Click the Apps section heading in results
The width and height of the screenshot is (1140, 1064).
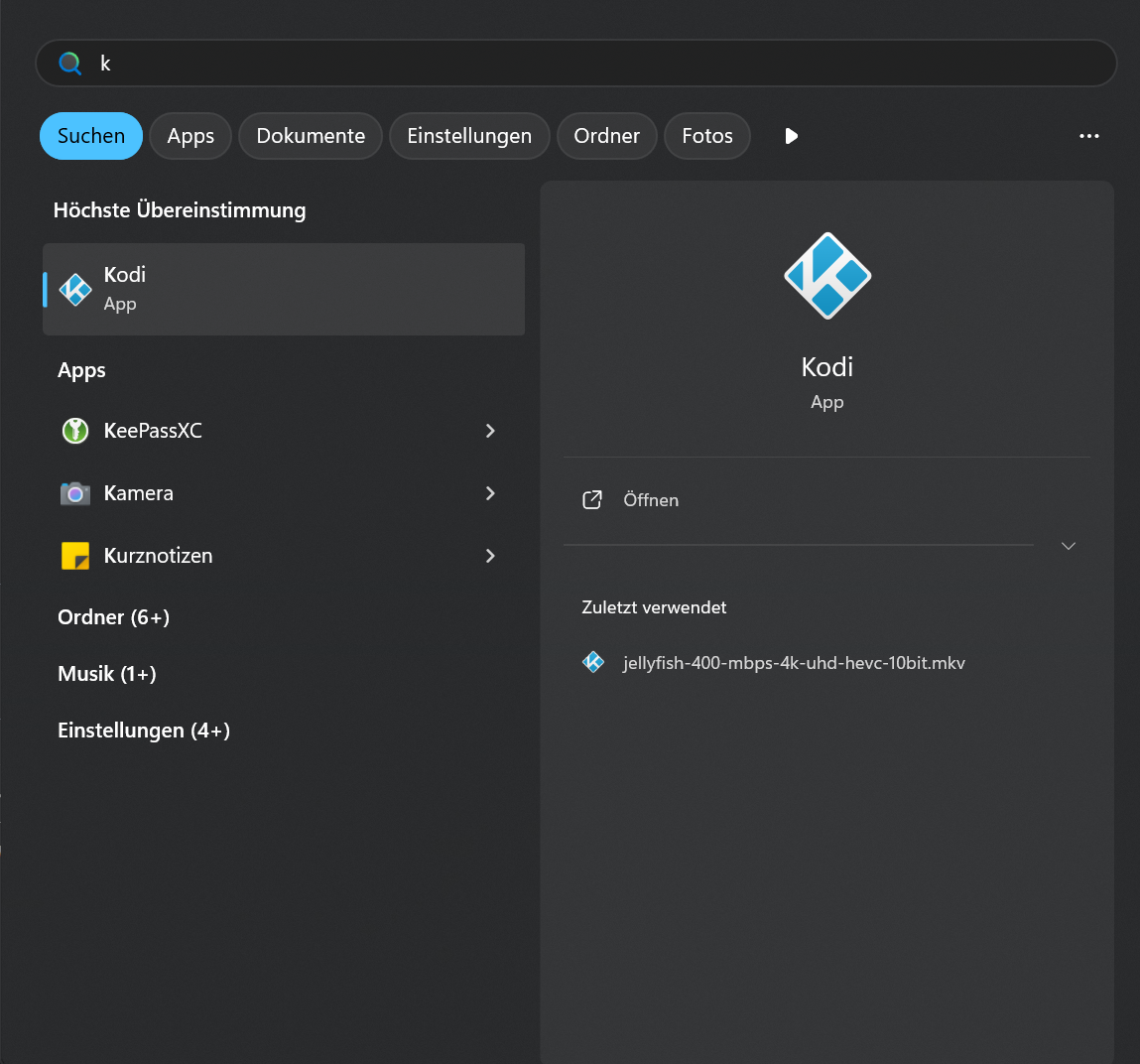(81, 370)
